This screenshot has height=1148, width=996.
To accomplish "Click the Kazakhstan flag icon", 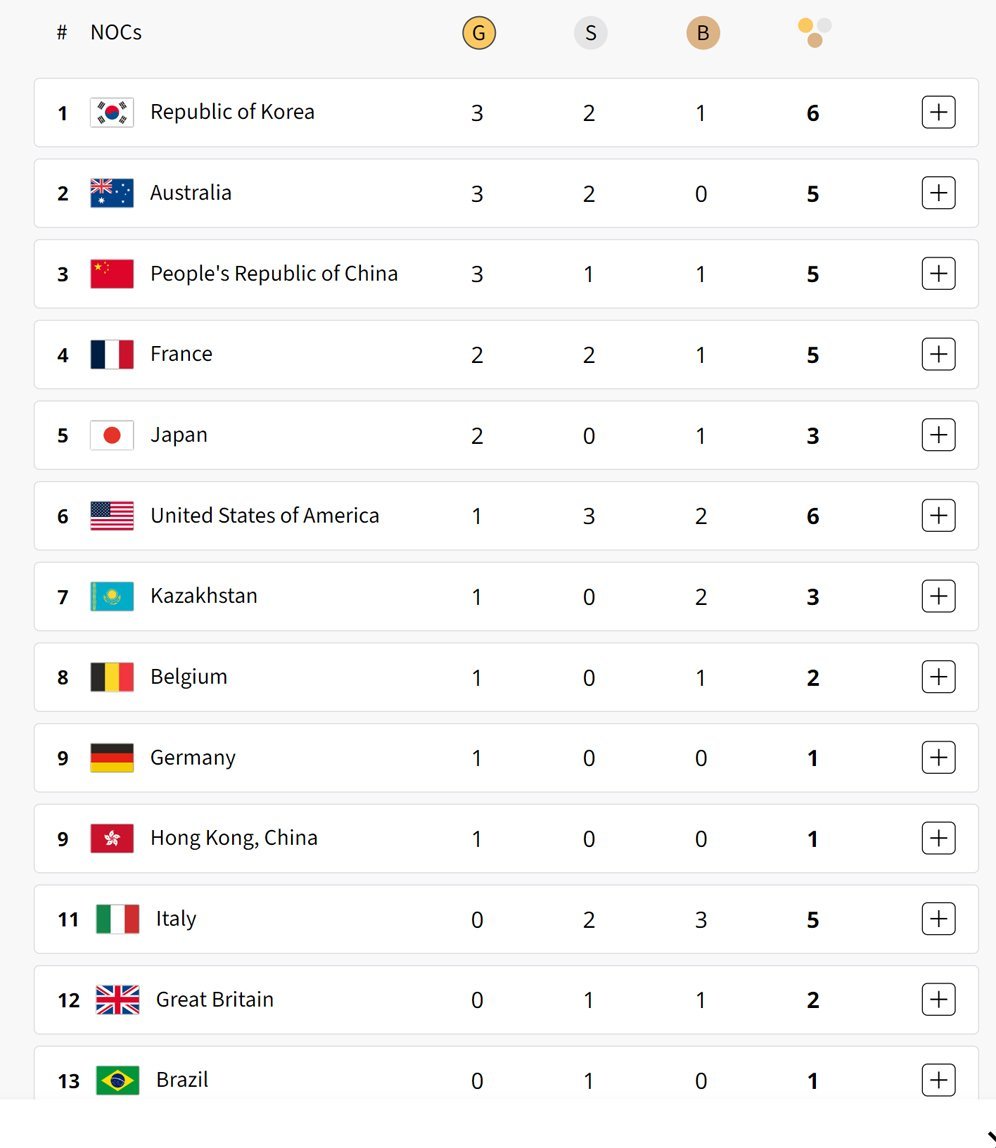I will [x=112, y=597].
